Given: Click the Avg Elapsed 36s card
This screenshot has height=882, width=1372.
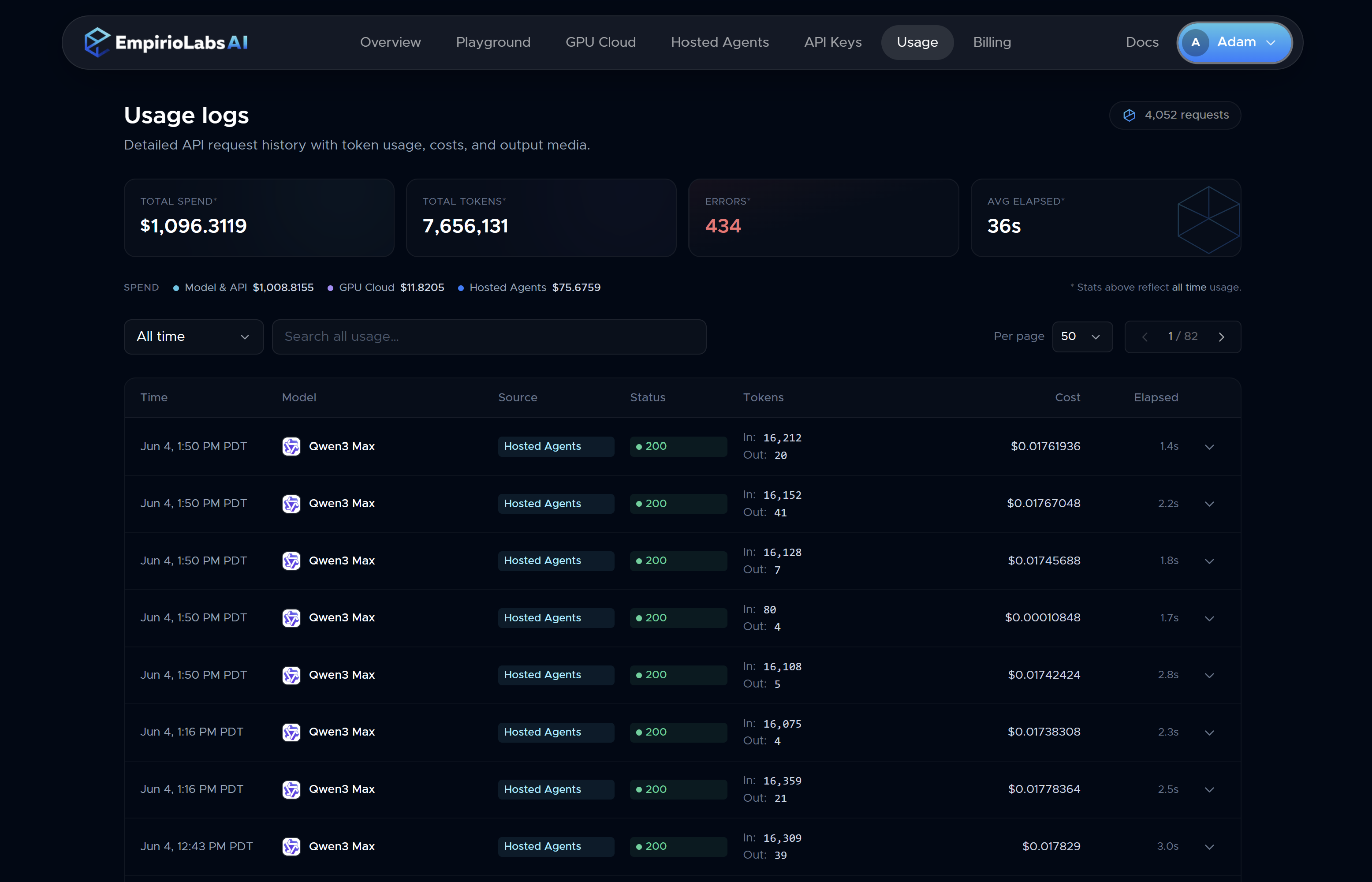Looking at the screenshot, I should coord(1105,218).
